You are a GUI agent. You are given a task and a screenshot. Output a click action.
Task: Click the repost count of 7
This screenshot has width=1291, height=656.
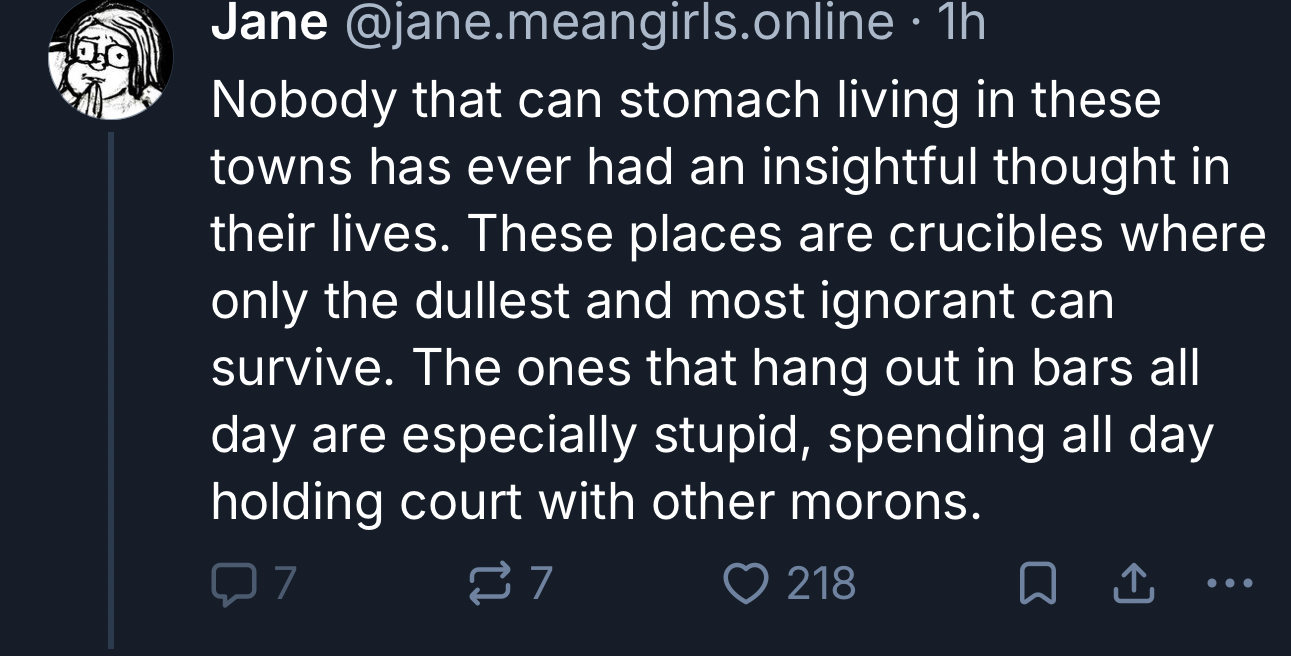point(539,583)
